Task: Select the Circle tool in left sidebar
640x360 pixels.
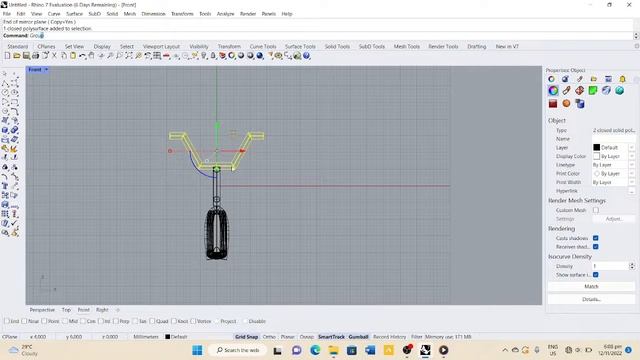Action: point(5,93)
